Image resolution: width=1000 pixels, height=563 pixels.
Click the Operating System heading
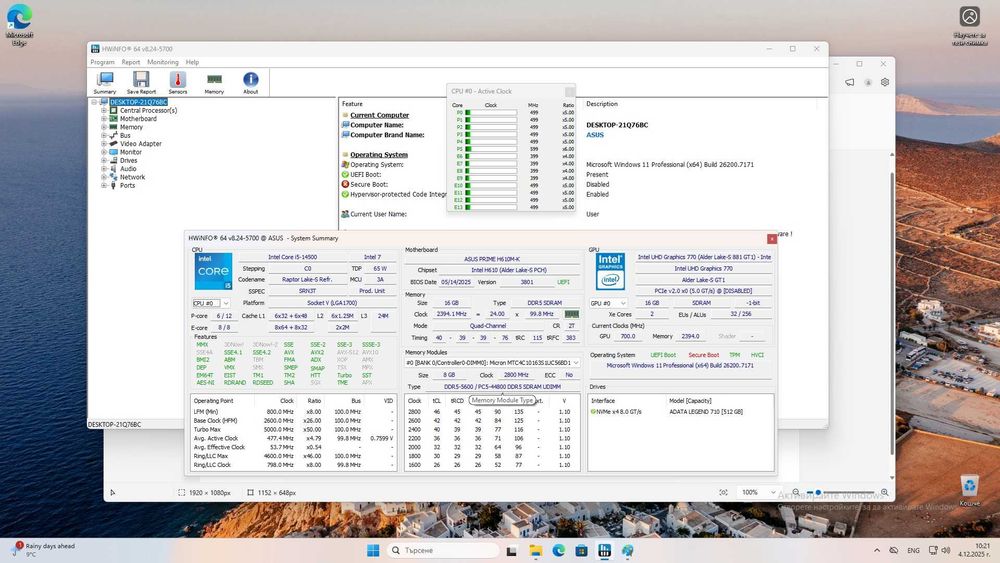[379, 154]
